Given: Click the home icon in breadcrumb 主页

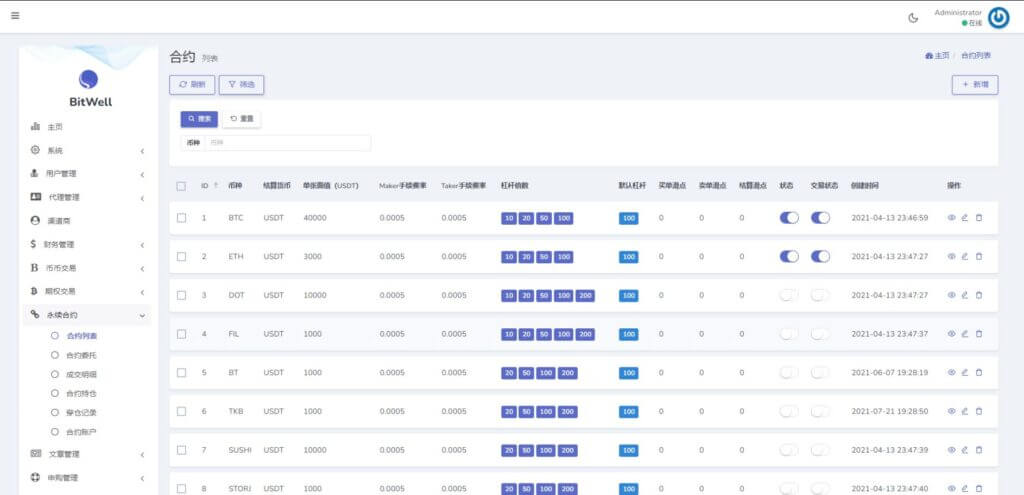Looking at the screenshot, I should tap(929, 56).
